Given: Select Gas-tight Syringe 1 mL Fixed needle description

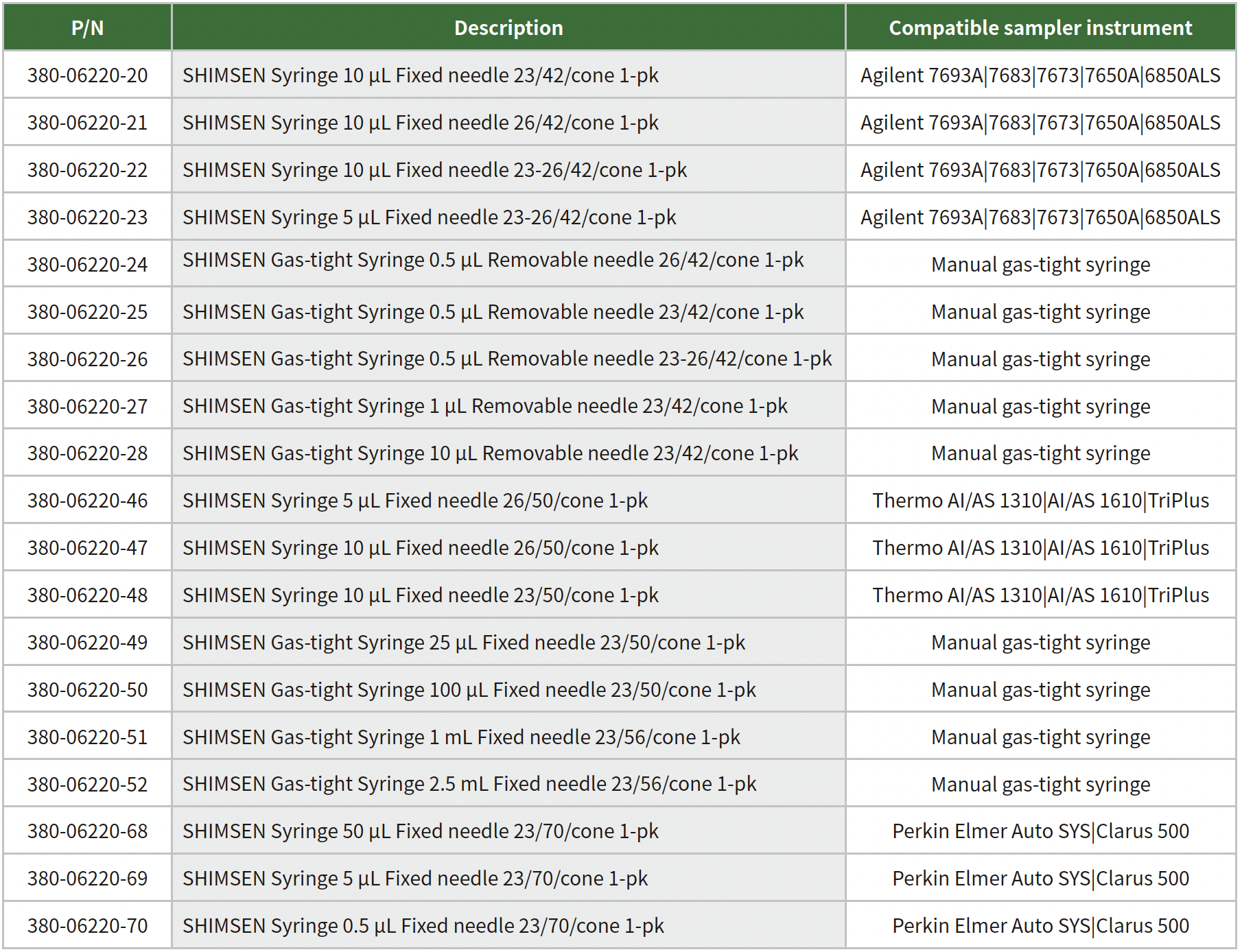Looking at the screenshot, I should [x=461, y=737].
